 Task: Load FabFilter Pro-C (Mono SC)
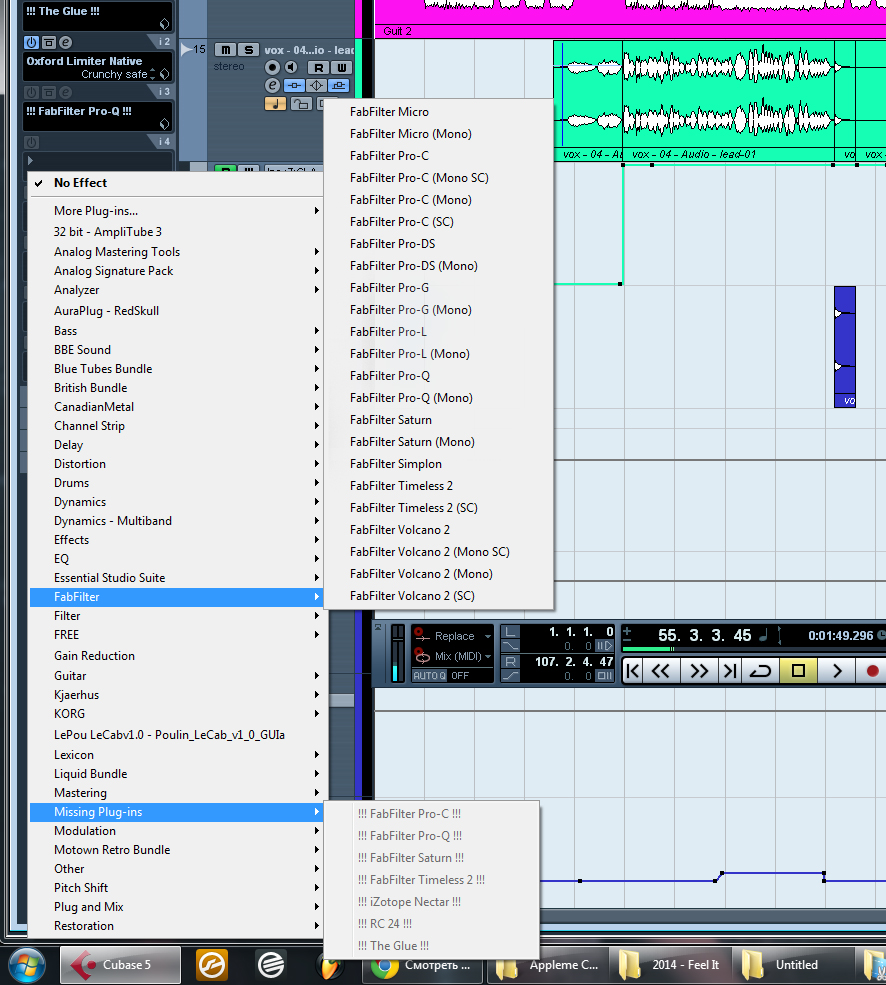(439, 178)
